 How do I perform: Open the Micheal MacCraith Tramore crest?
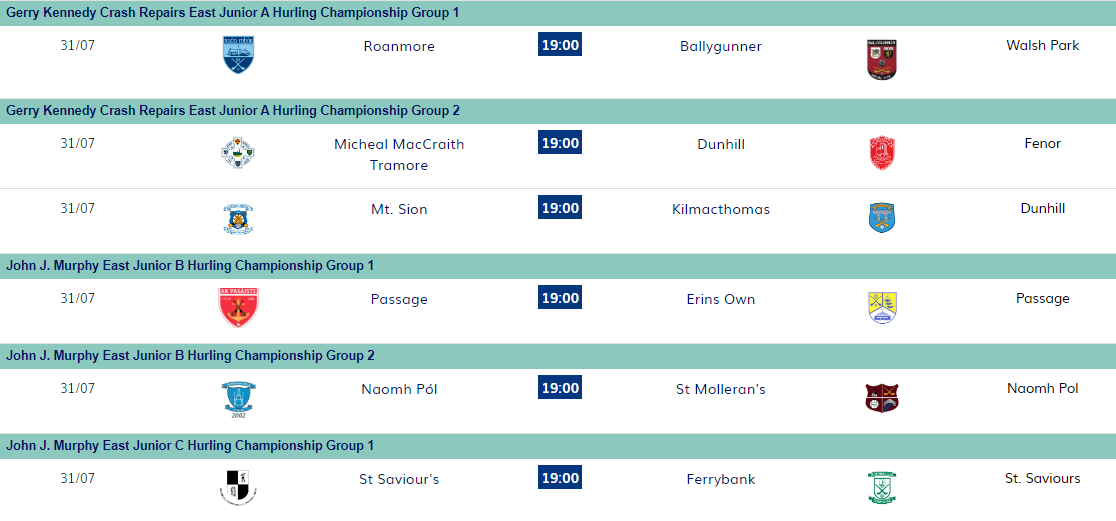tap(238, 153)
